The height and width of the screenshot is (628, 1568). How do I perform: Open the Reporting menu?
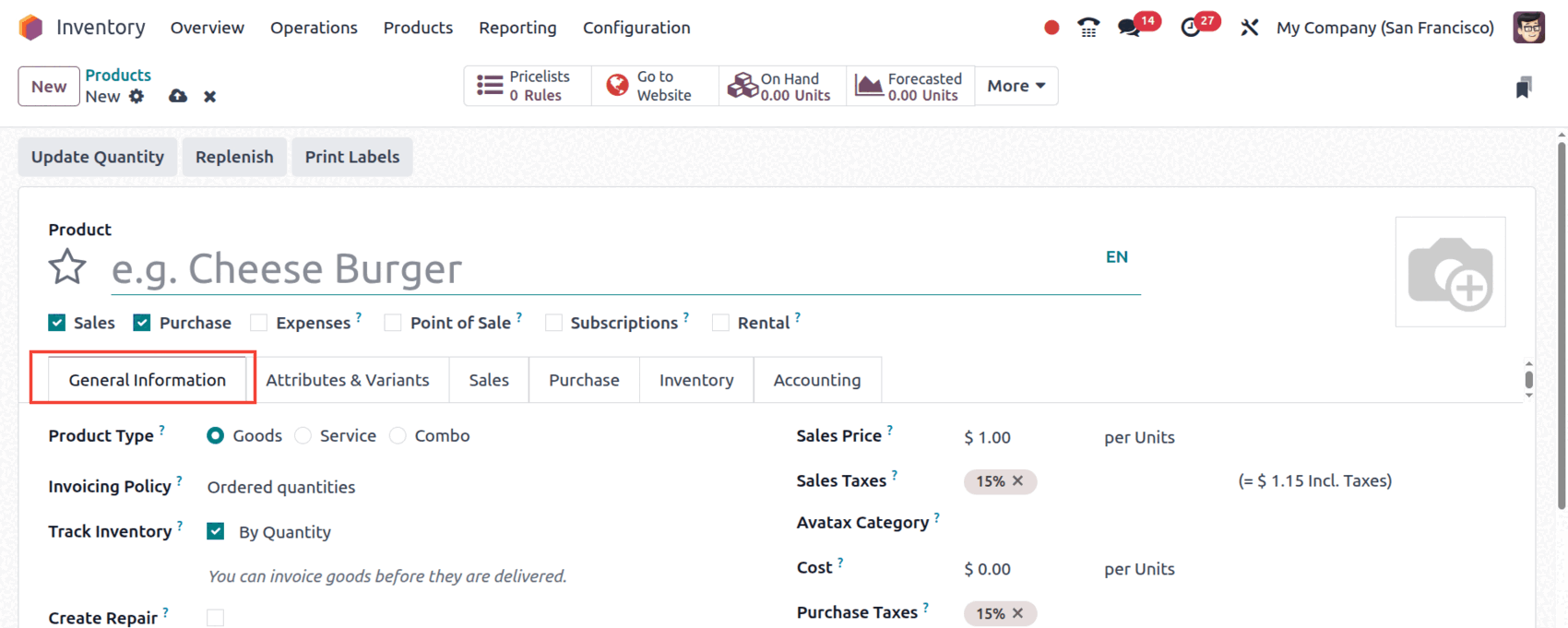coord(517,28)
